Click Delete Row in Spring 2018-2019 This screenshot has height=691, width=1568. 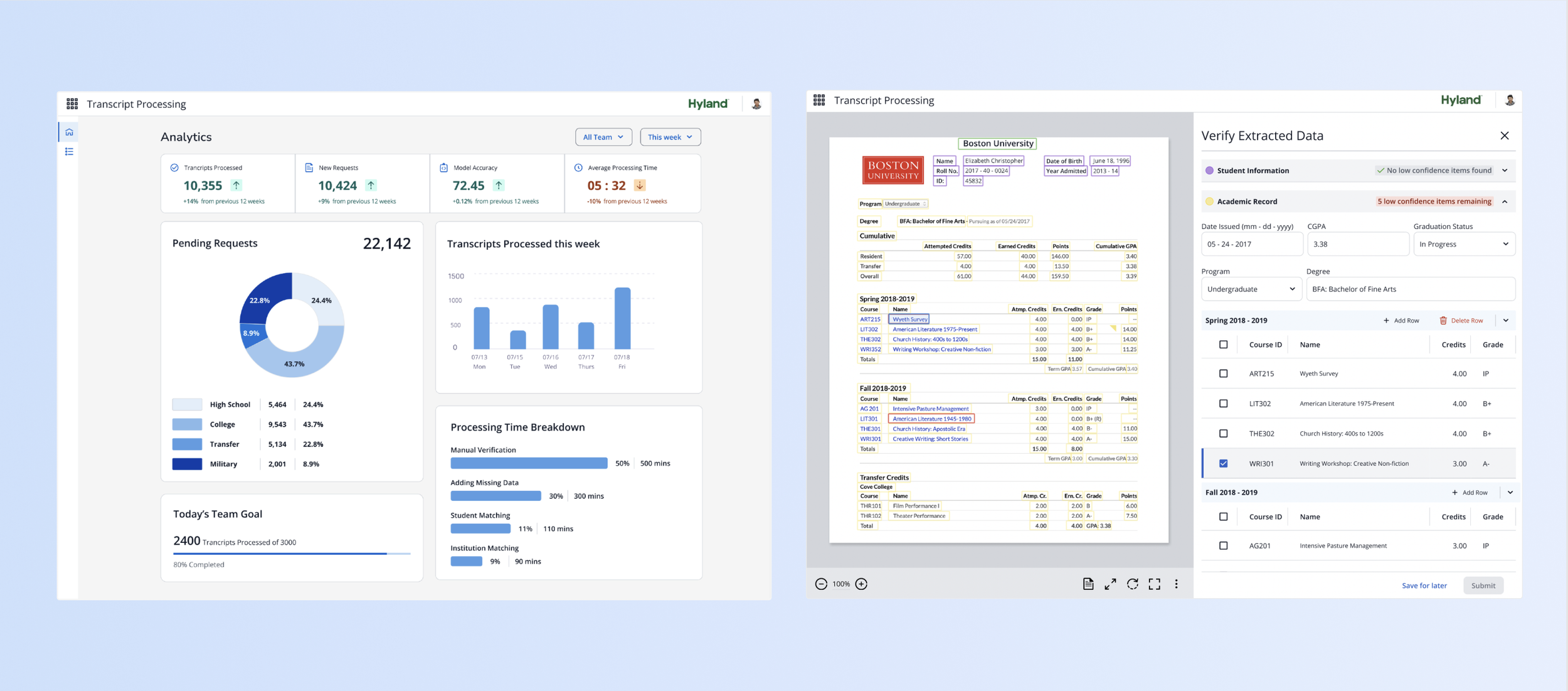coord(1461,321)
